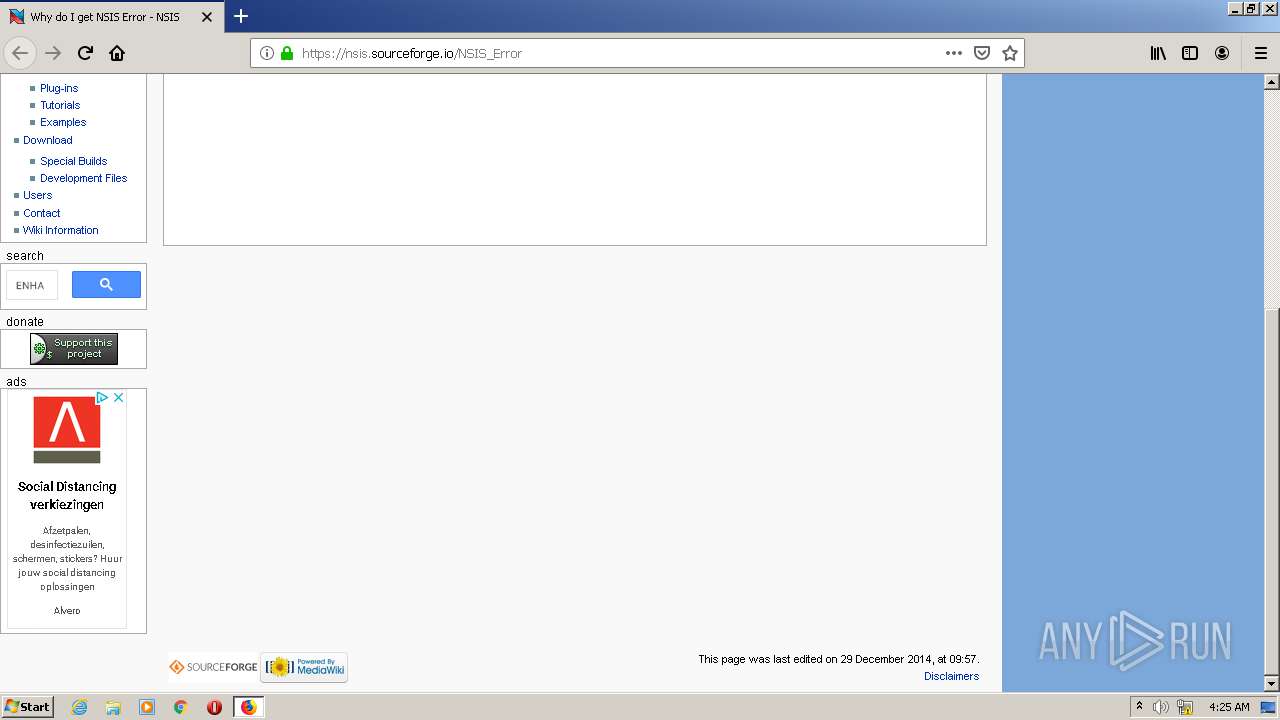The height and width of the screenshot is (720, 1280).
Task: Open the Social Distancing verkiezingen ad headline
Action: (x=67, y=496)
